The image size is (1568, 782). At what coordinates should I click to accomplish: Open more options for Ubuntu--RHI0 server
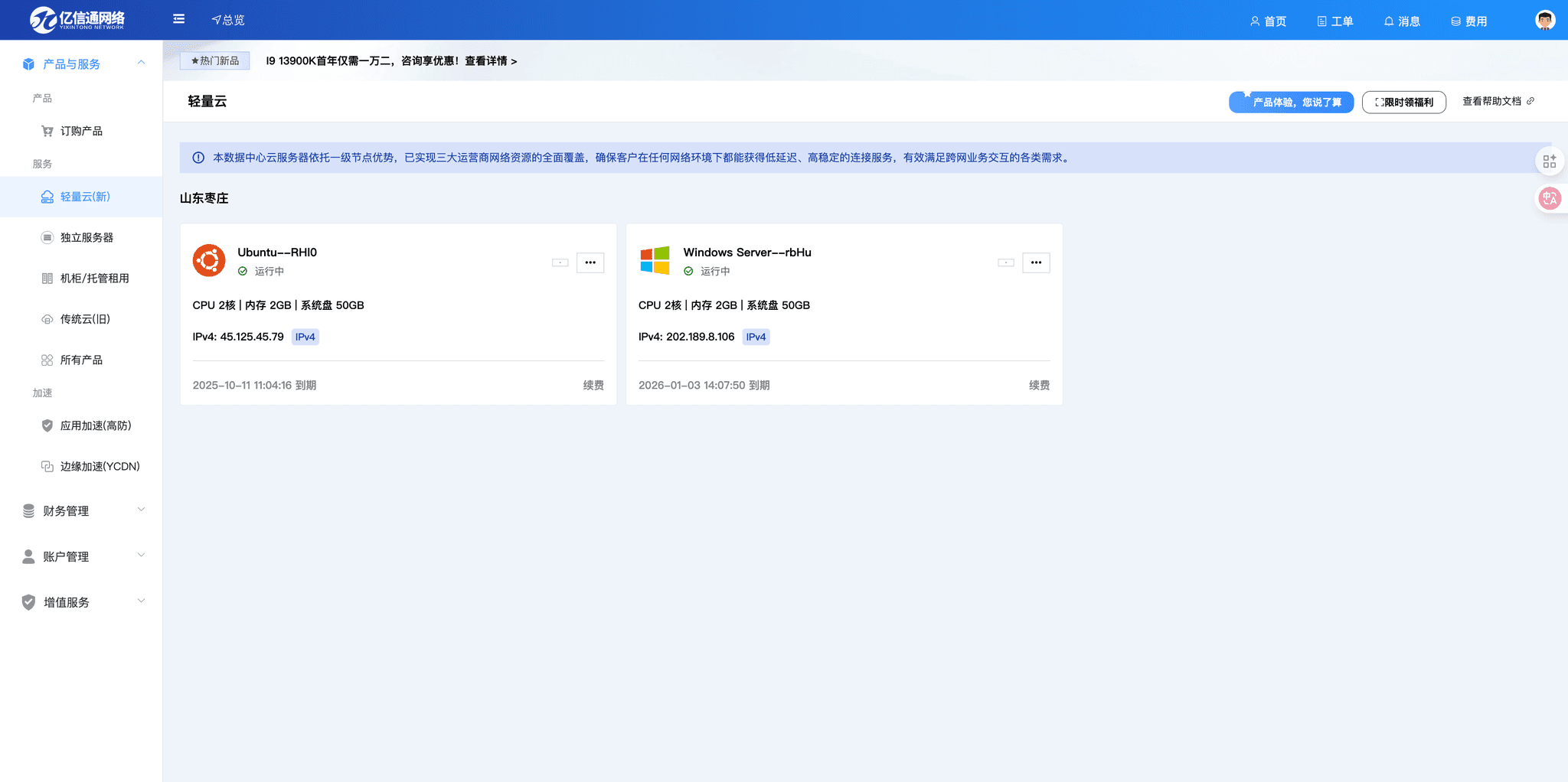pyautogui.click(x=590, y=262)
